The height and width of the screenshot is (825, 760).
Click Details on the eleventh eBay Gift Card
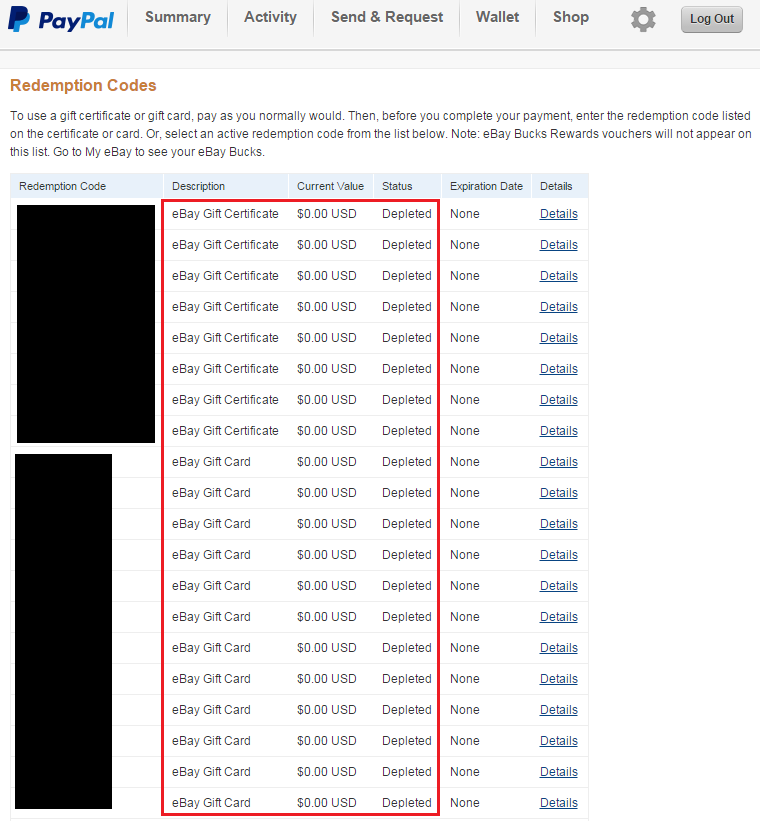[558, 773]
